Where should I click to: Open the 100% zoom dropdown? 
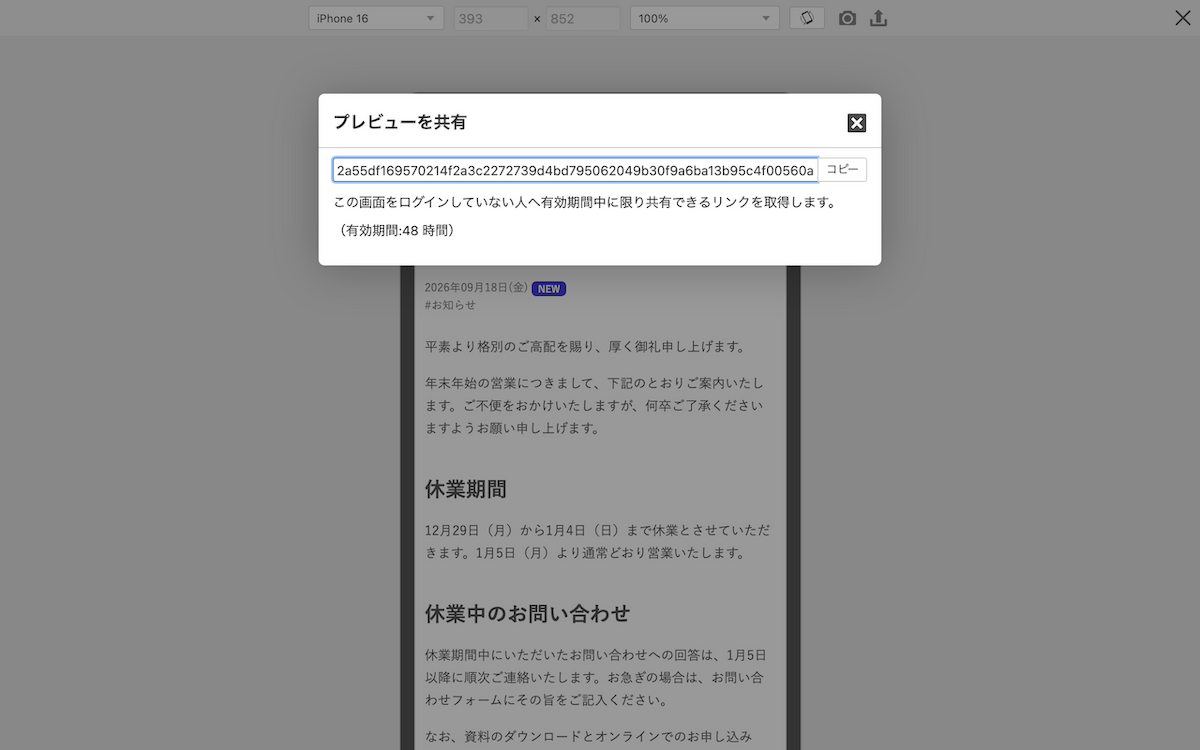[705, 18]
